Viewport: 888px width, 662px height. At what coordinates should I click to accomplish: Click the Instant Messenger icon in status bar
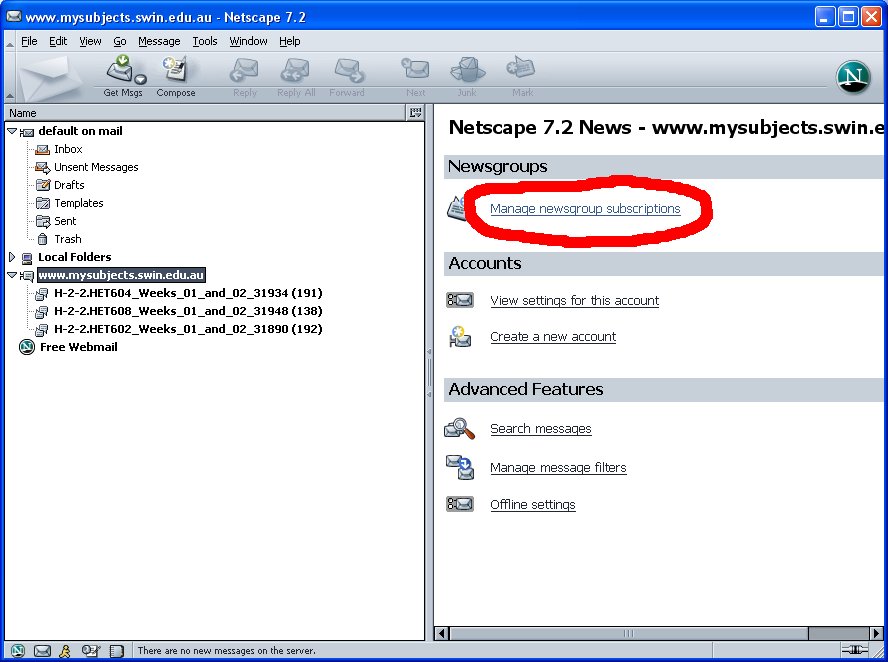pos(66,651)
